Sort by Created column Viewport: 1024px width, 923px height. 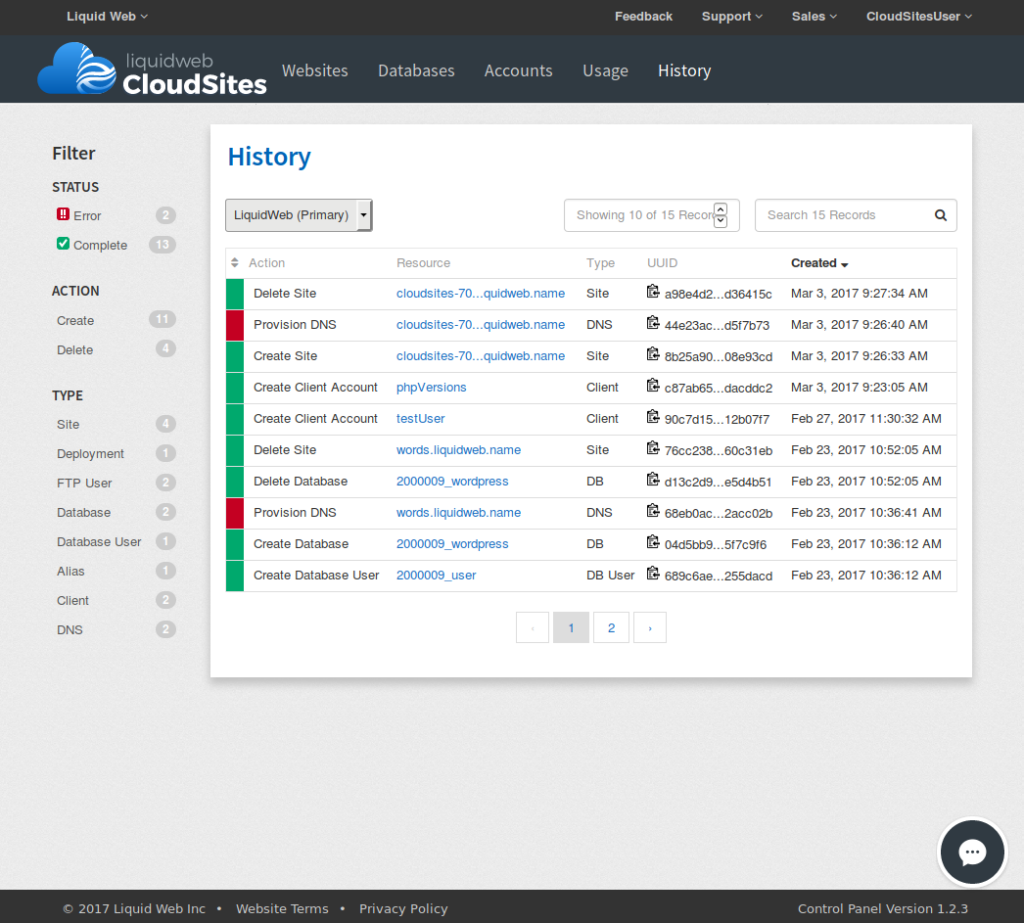tap(819, 263)
